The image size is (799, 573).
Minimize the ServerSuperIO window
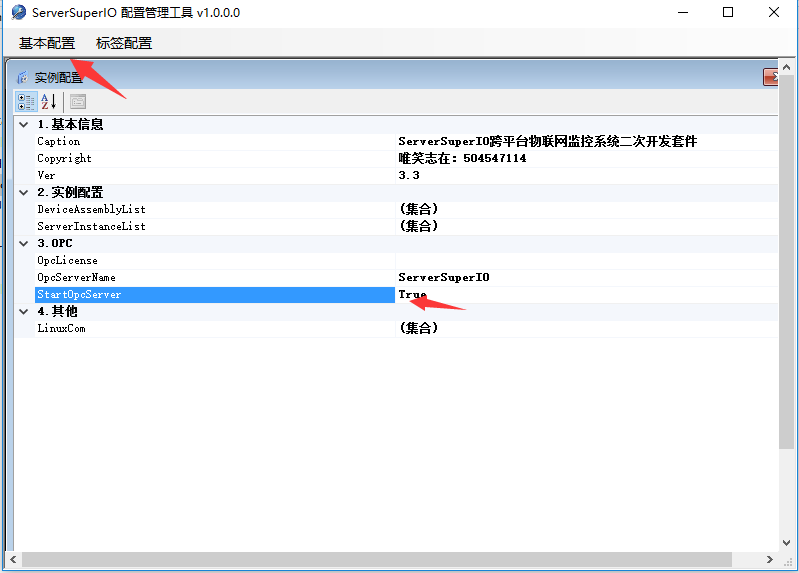coord(683,12)
